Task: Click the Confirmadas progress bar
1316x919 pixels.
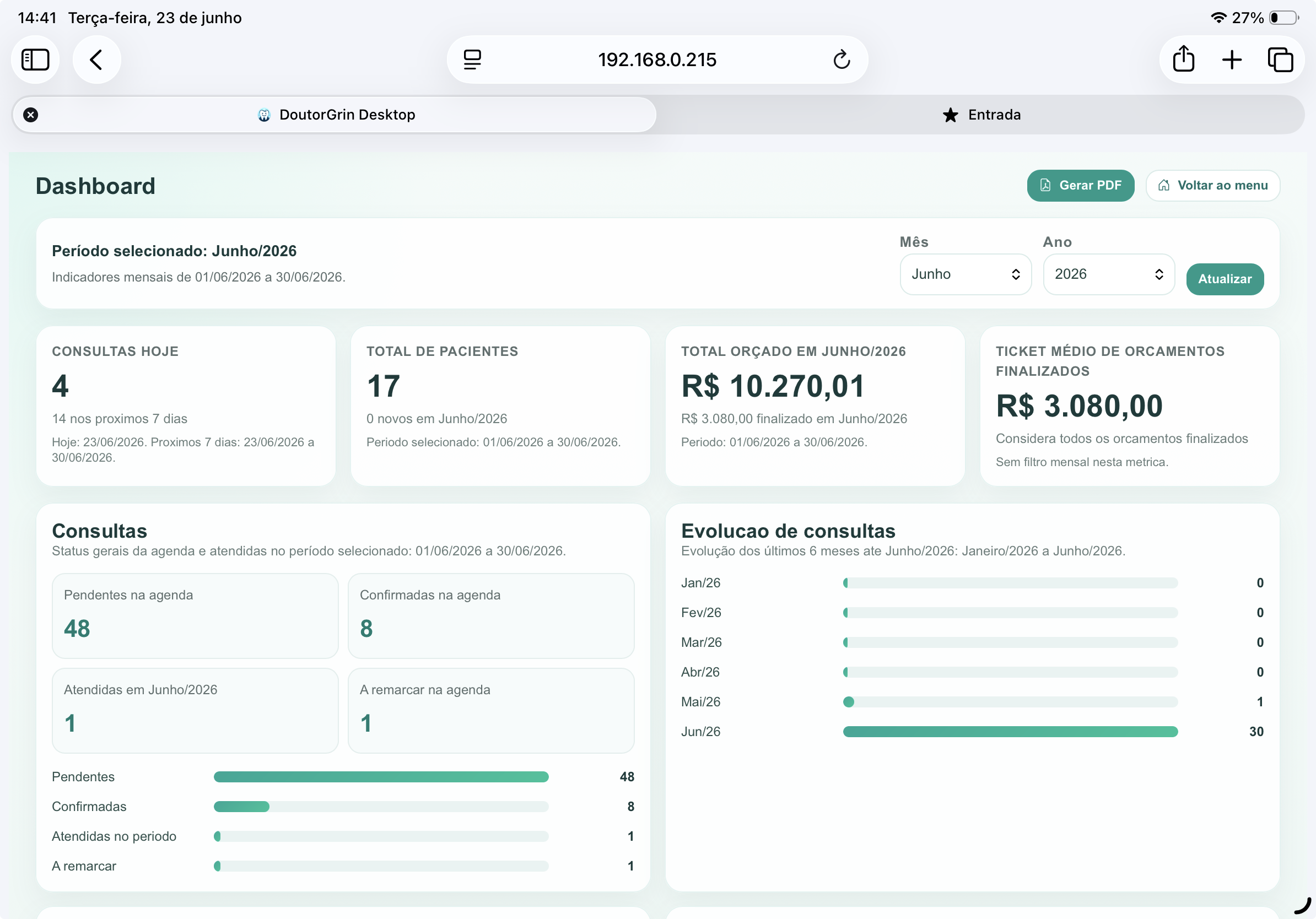Action: click(x=381, y=807)
